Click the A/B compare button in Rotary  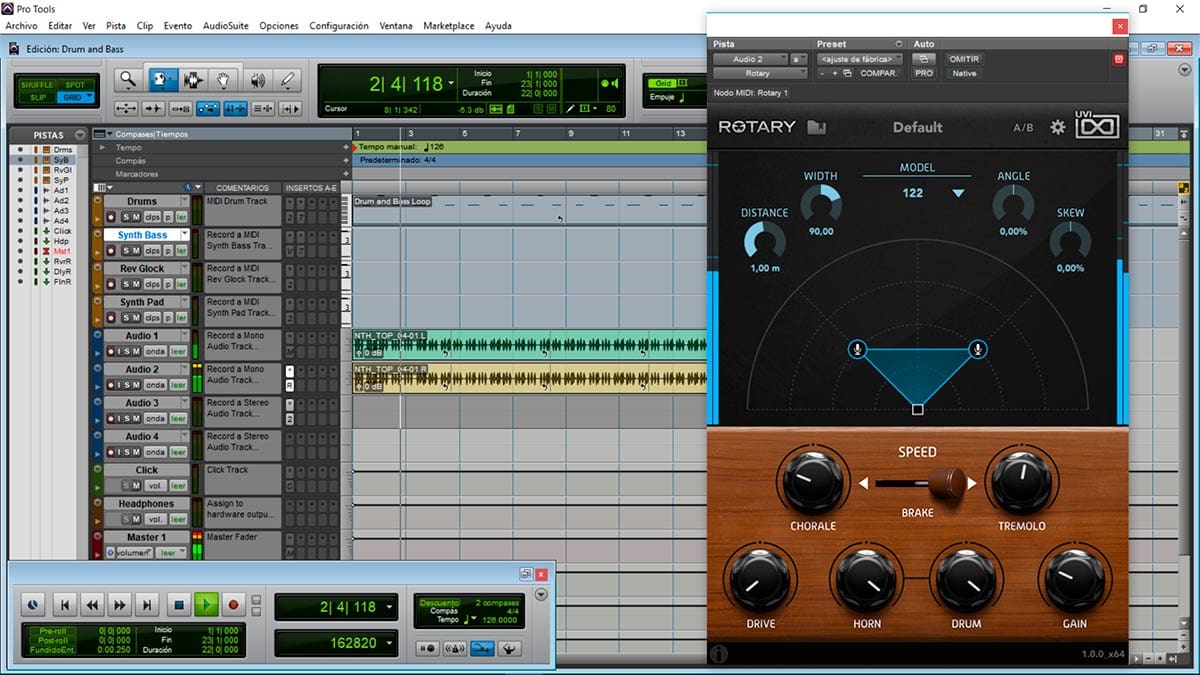pos(1023,127)
